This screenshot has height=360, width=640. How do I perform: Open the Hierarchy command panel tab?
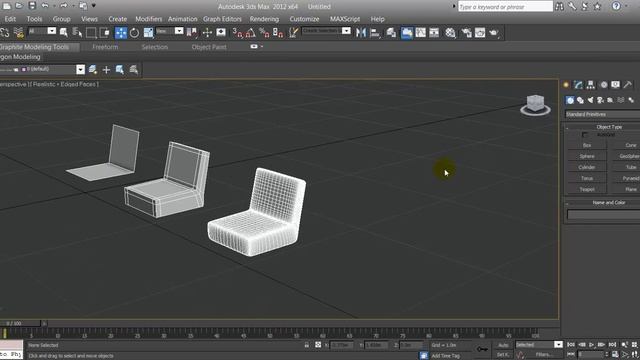click(591, 85)
